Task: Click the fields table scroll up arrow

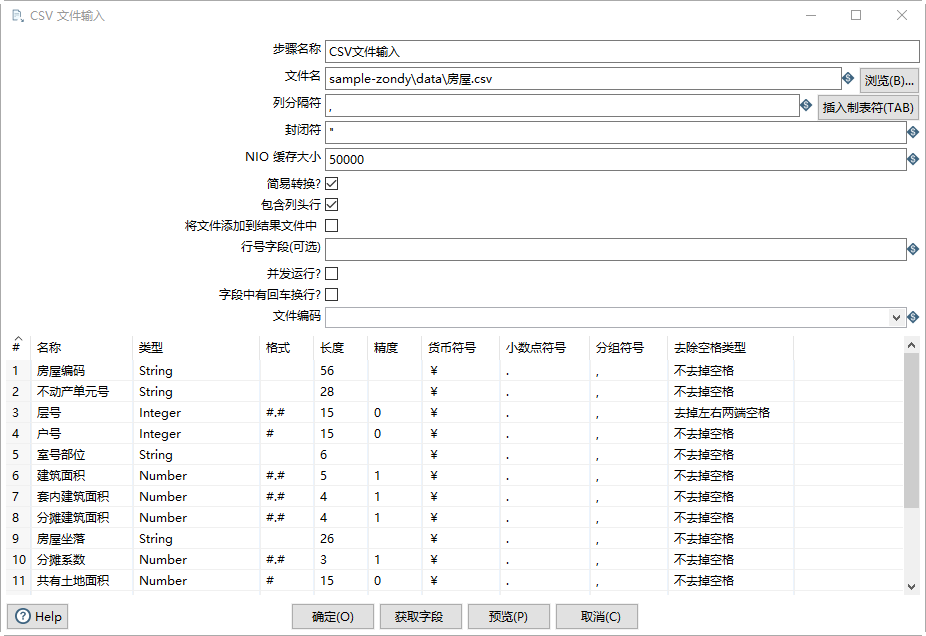Action: (x=911, y=345)
